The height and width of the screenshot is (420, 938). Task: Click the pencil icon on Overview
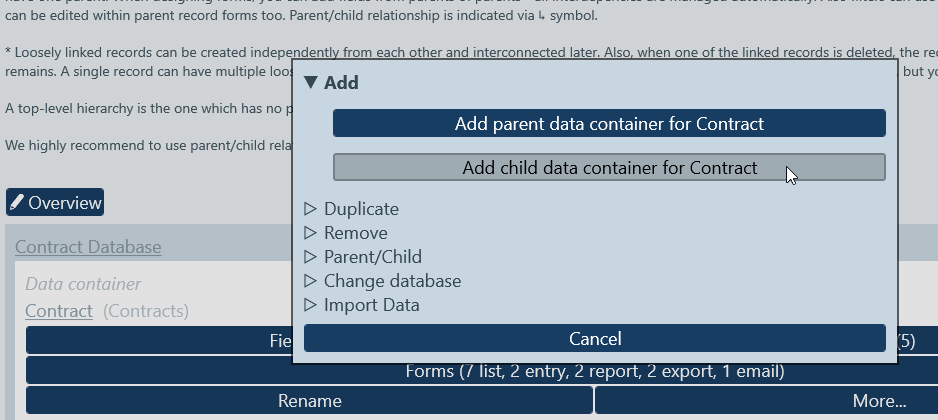[17, 203]
